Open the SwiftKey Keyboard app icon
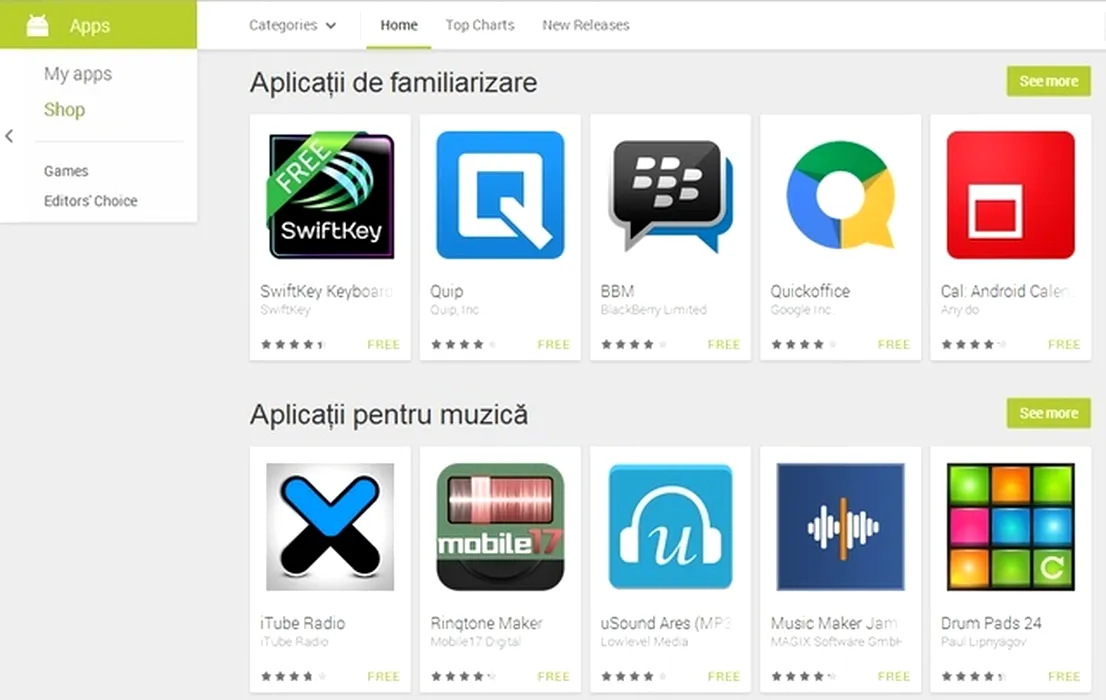The height and width of the screenshot is (700, 1106). point(330,195)
